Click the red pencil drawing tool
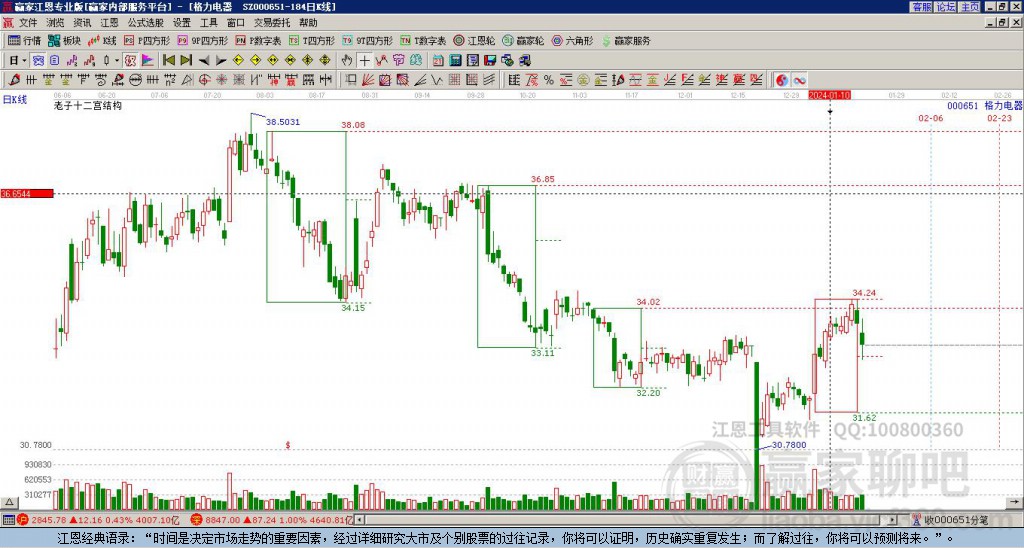The image size is (1024, 548). click(14, 80)
